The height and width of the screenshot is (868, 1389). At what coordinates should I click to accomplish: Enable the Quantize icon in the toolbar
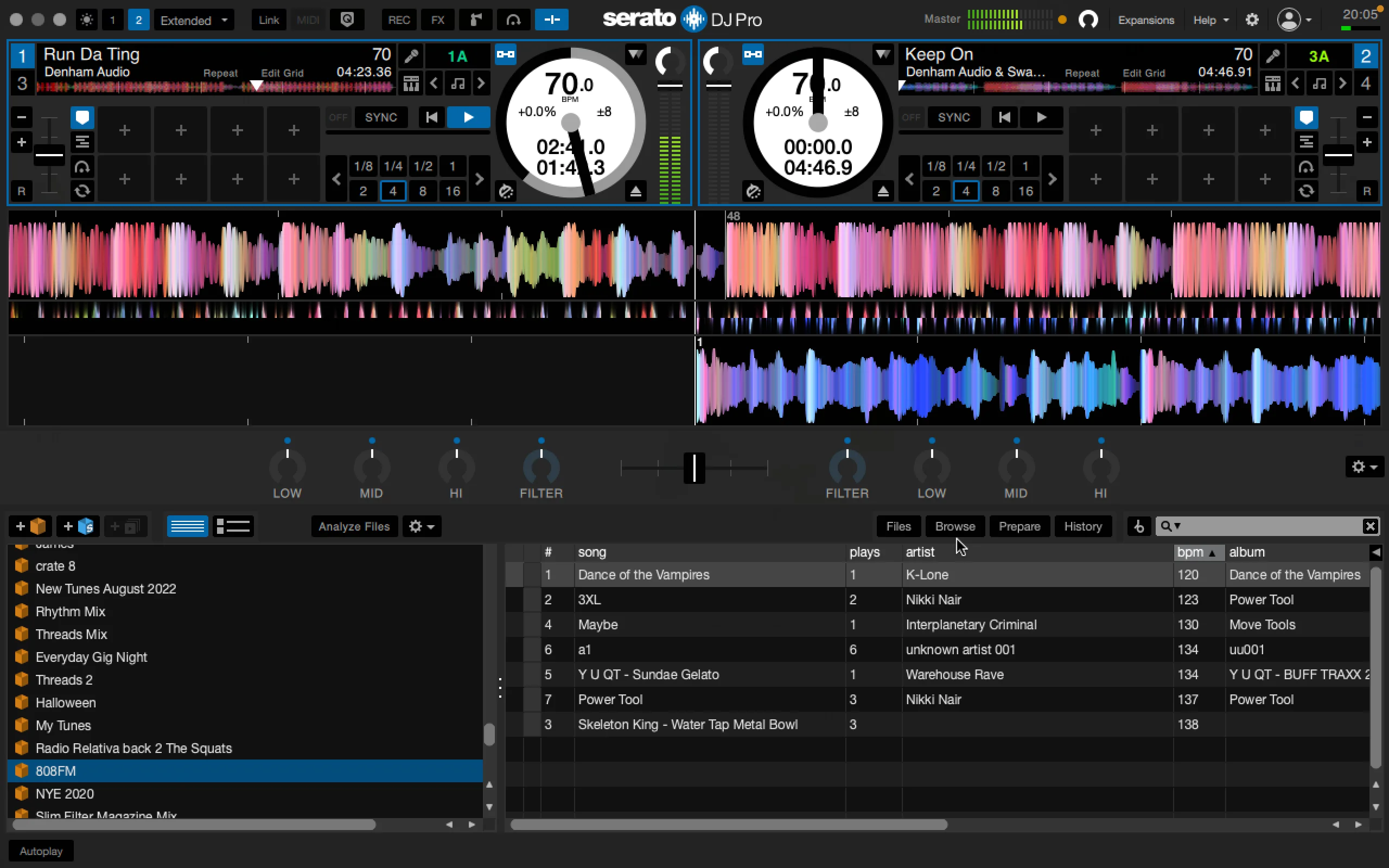click(x=347, y=19)
